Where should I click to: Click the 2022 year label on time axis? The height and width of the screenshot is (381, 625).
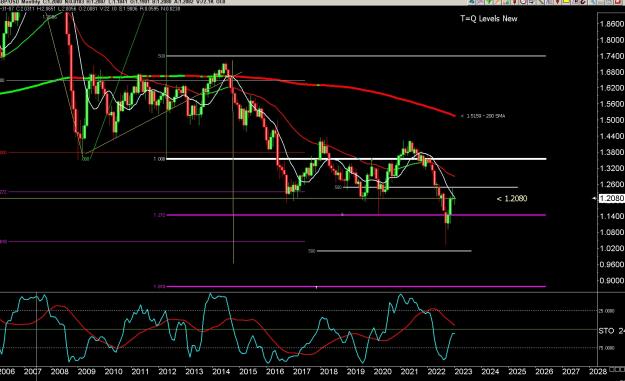(436, 371)
